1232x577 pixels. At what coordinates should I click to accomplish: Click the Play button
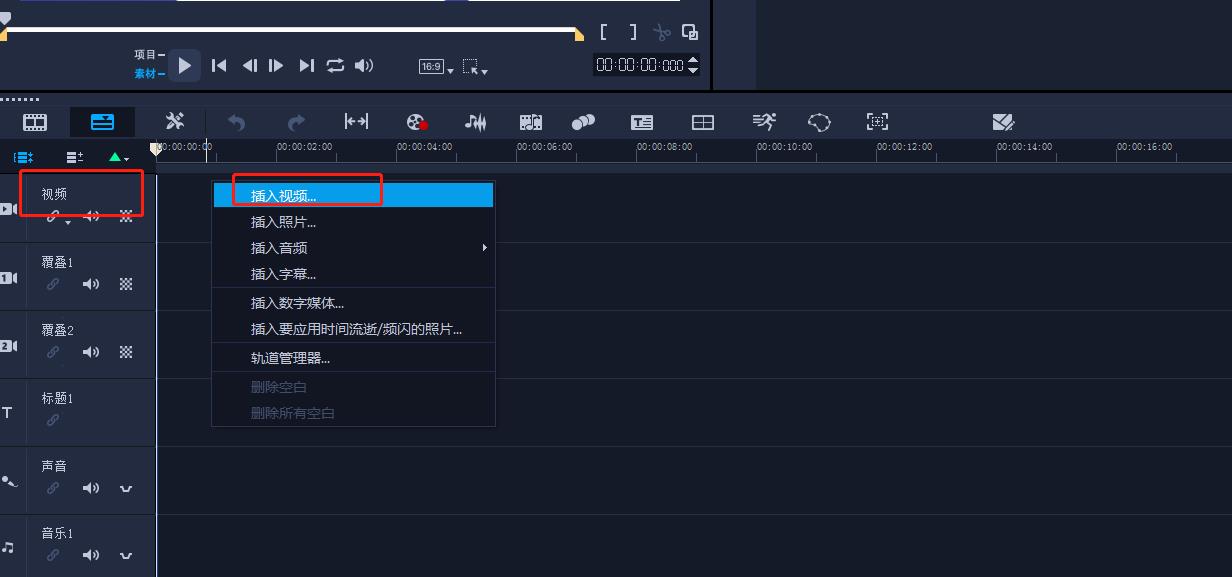pyautogui.click(x=184, y=66)
